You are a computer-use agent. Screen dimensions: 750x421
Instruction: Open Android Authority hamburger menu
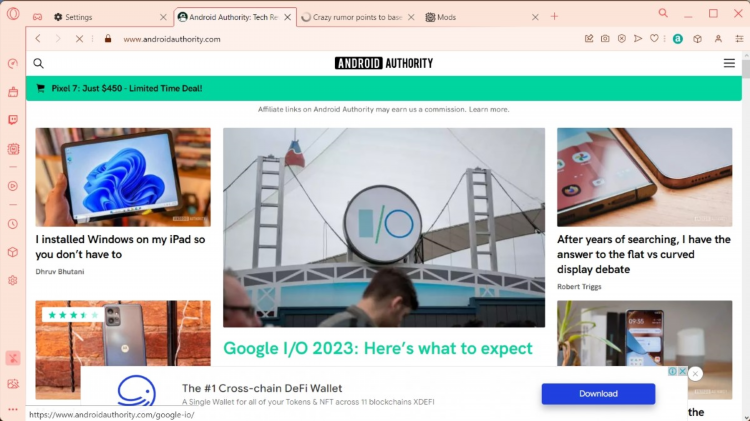(x=729, y=63)
